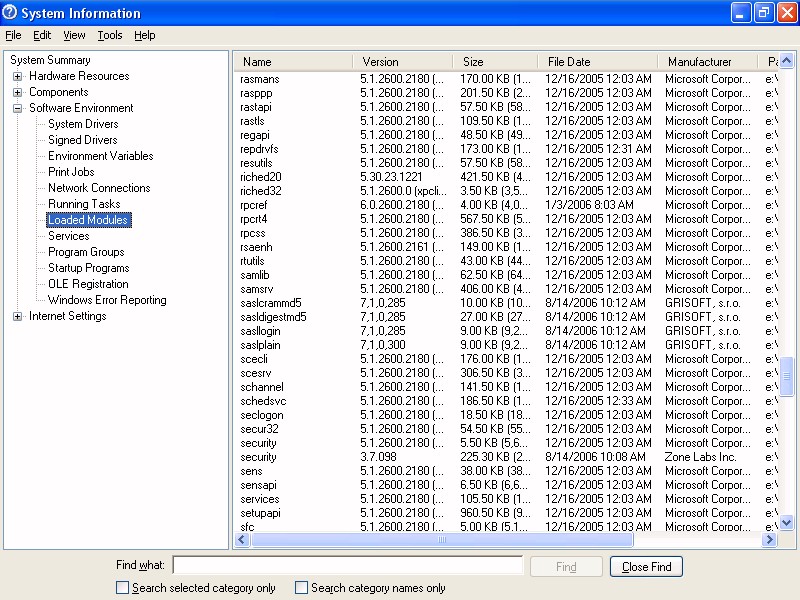Toggle Search category names only checkbox
800x600 pixels.
pos(301,588)
